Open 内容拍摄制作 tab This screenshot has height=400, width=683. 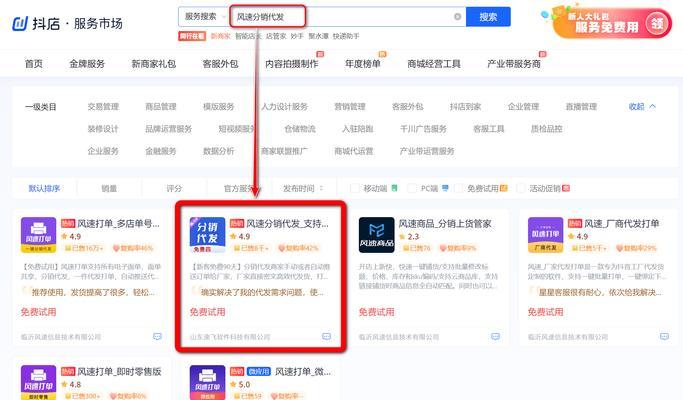[x=292, y=64]
